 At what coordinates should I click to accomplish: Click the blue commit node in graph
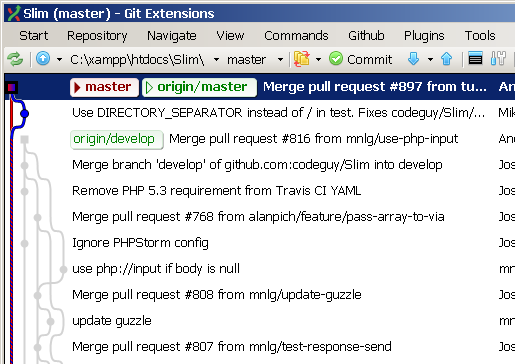(24, 114)
